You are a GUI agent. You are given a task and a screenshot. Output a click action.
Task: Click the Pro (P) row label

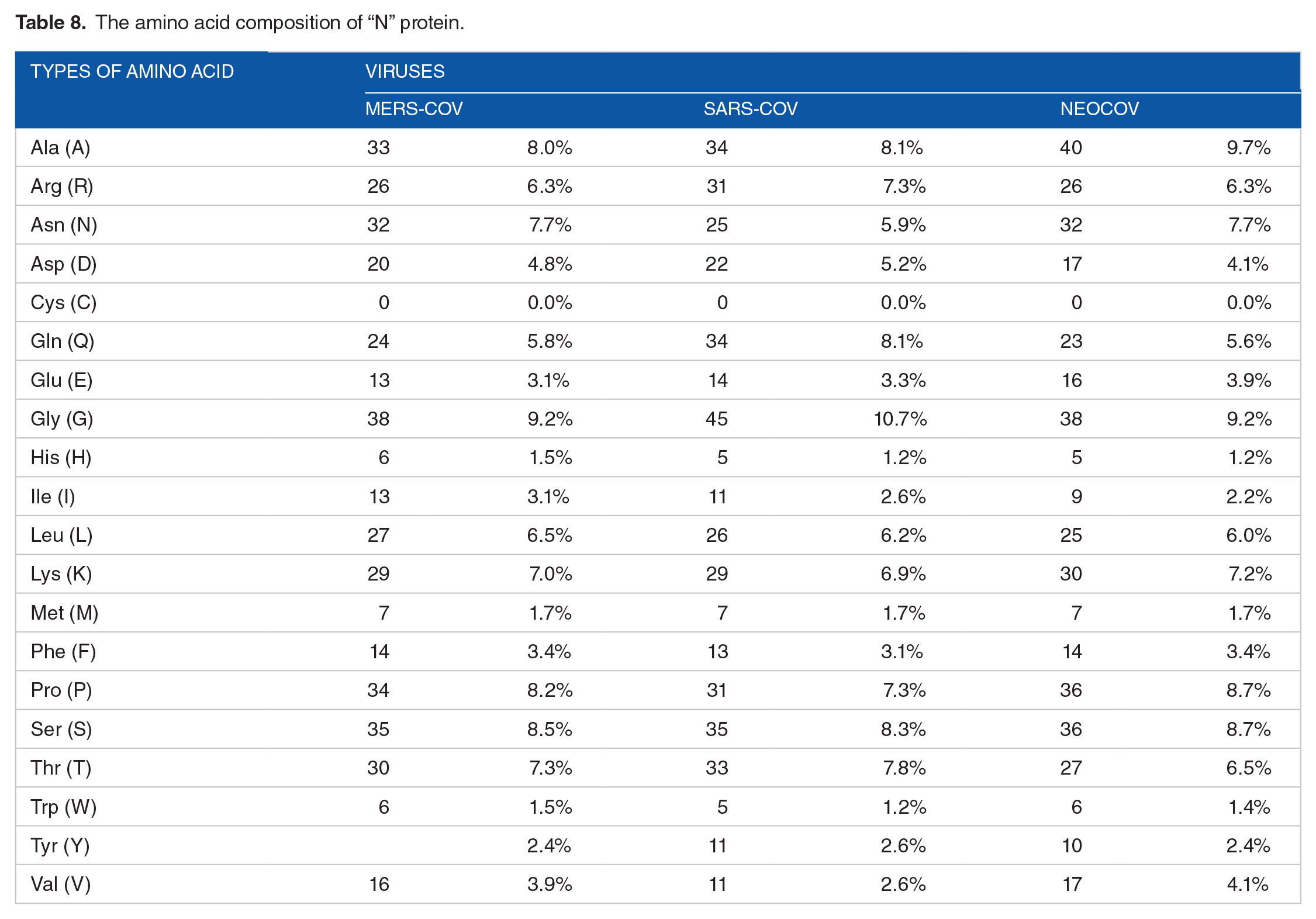(61, 690)
